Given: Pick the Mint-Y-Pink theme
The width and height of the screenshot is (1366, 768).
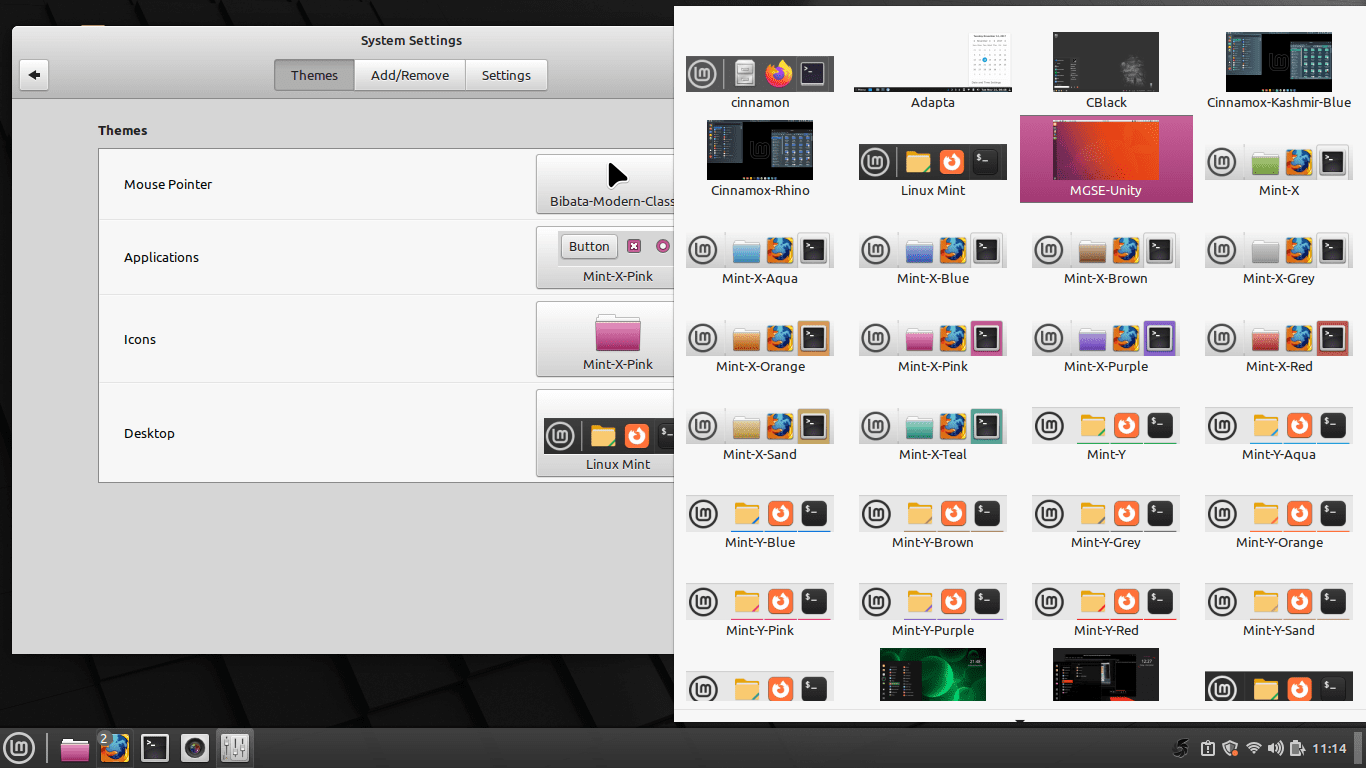Looking at the screenshot, I should point(760,610).
